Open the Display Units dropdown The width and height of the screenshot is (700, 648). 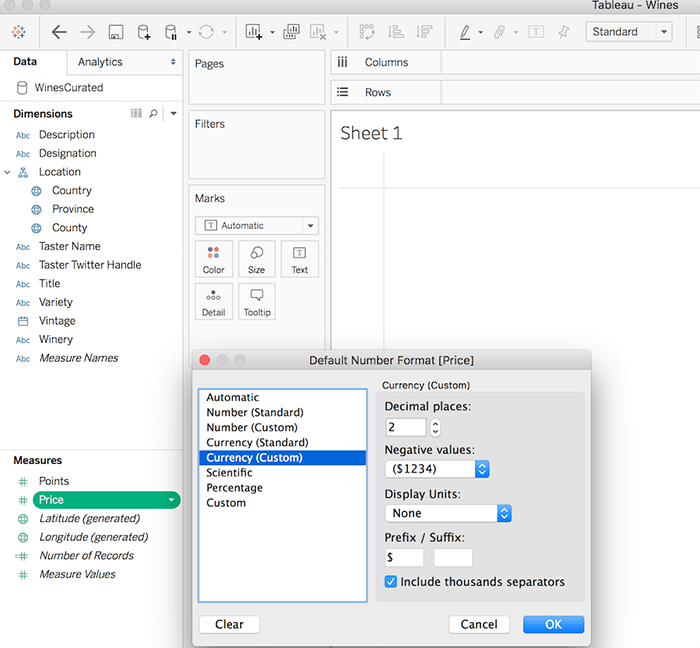[448, 513]
